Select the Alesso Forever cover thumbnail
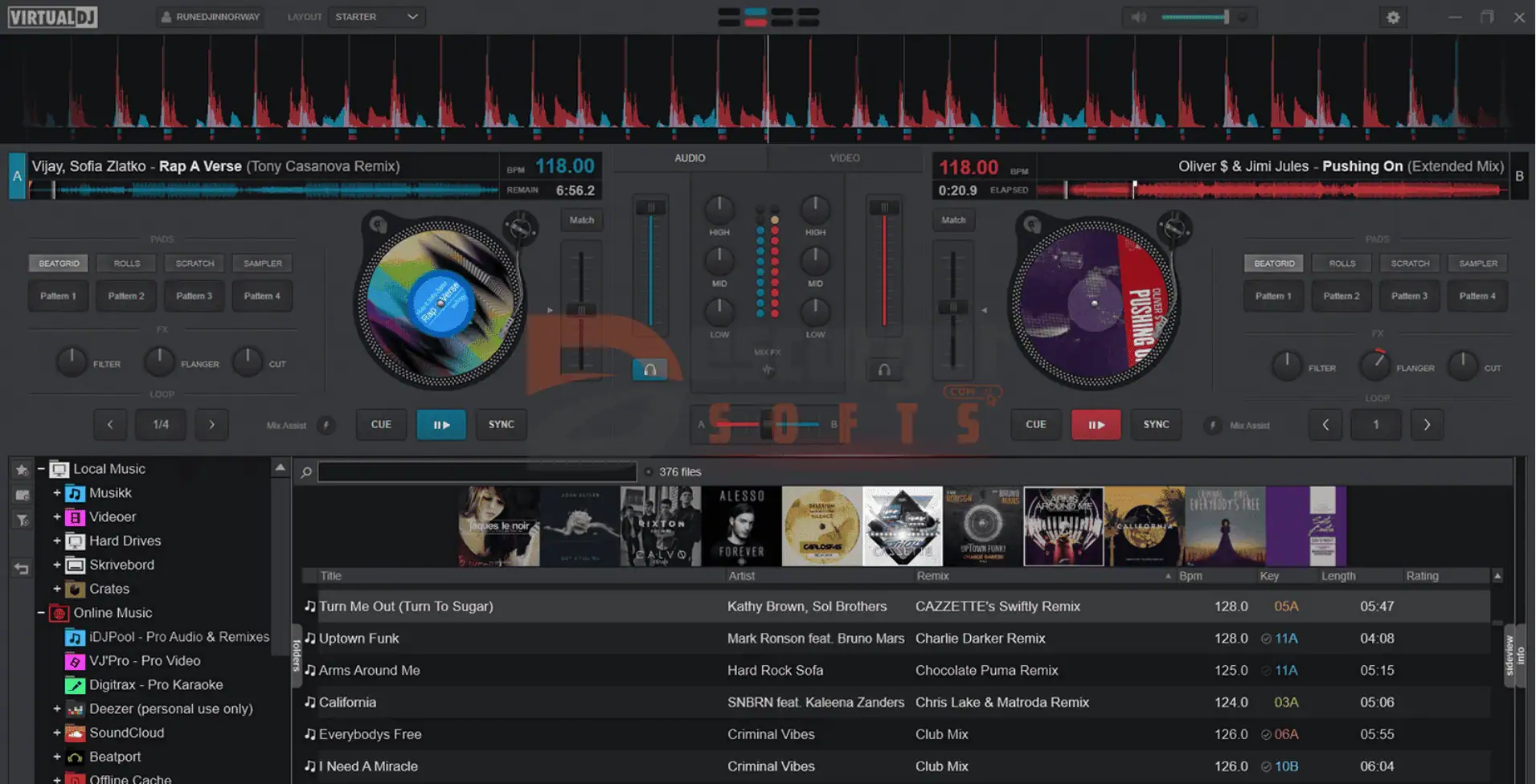 741,526
